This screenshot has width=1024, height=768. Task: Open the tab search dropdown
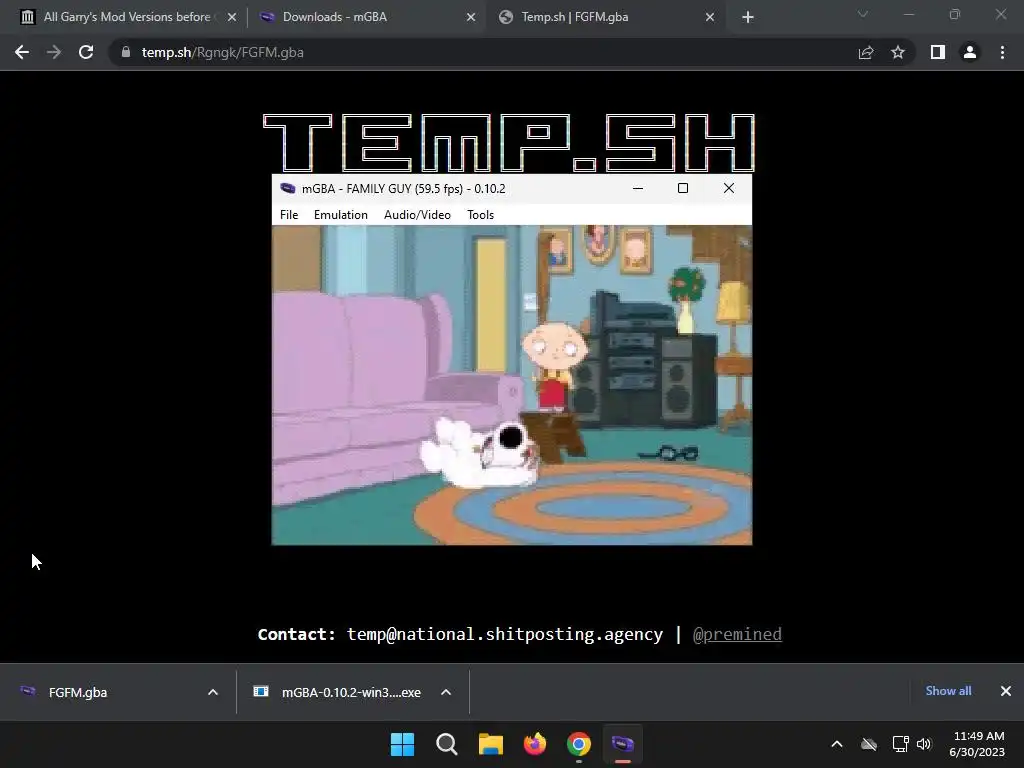point(863,14)
